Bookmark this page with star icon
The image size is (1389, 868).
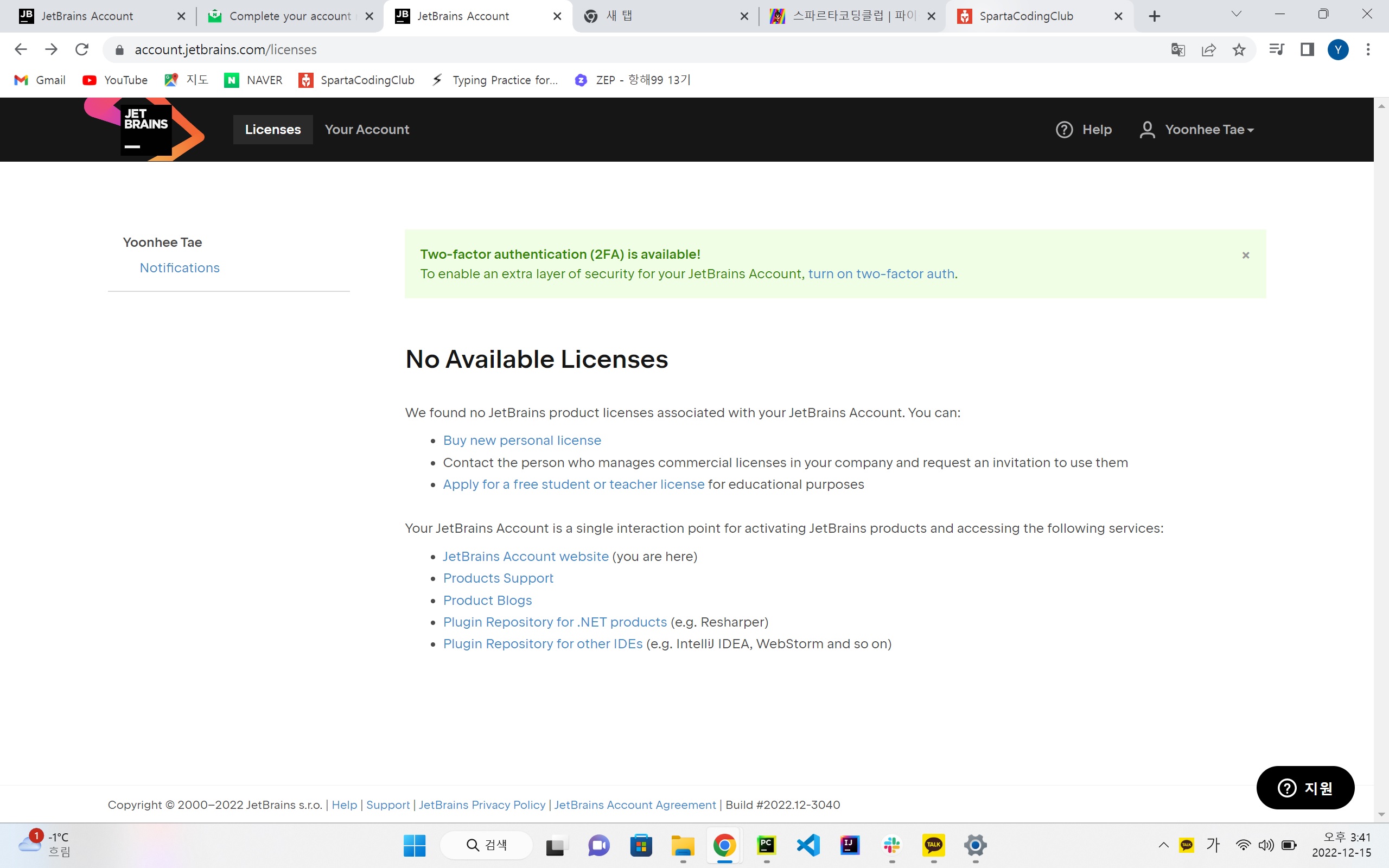[1239, 50]
